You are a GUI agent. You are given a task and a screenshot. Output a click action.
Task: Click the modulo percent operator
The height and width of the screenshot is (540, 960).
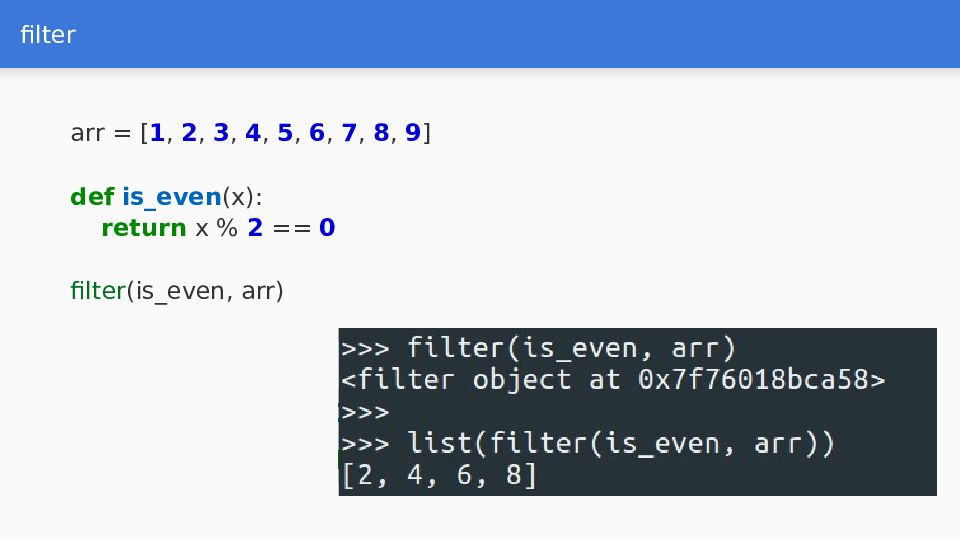tap(227, 228)
